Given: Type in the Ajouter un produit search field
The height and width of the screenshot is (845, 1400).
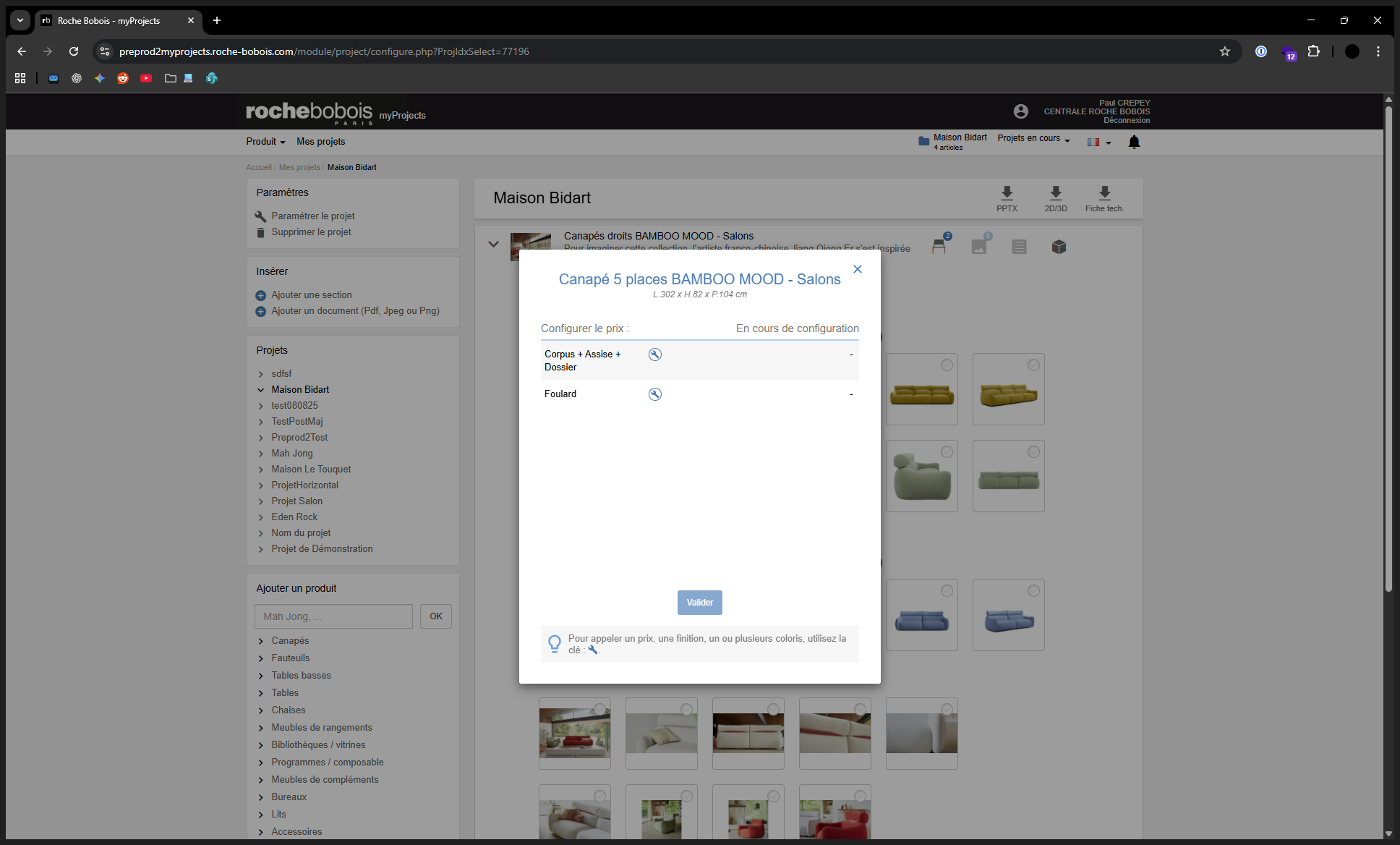Looking at the screenshot, I should coord(333,616).
